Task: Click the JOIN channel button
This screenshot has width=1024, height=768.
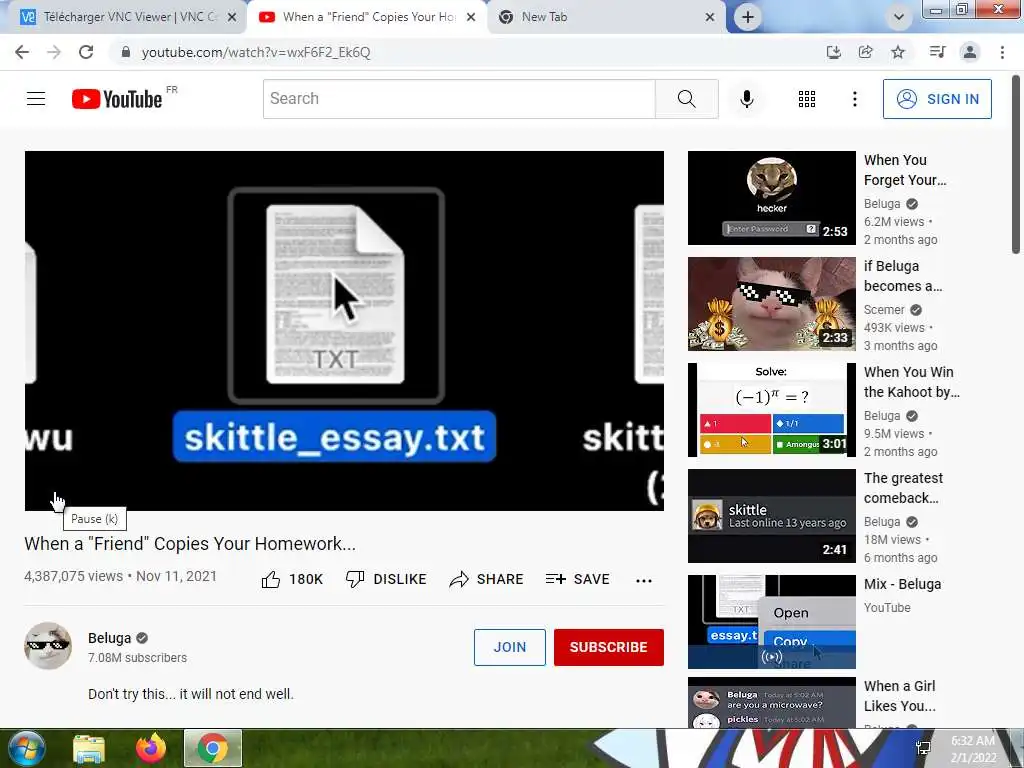Action: pyautogui.click(x=509, y=647)
